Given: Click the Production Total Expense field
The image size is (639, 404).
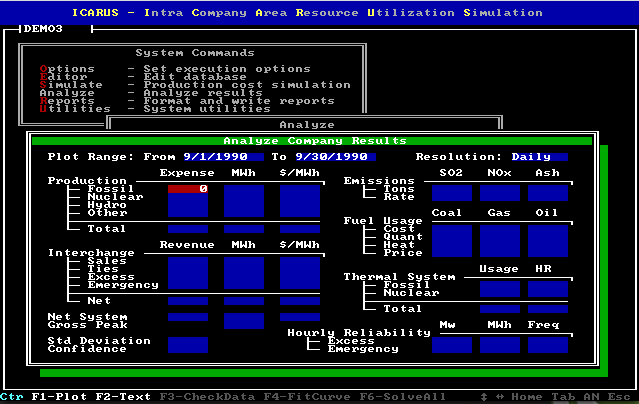Looking at the screenshot, I should pyautogui.click(x=187, y=229).
